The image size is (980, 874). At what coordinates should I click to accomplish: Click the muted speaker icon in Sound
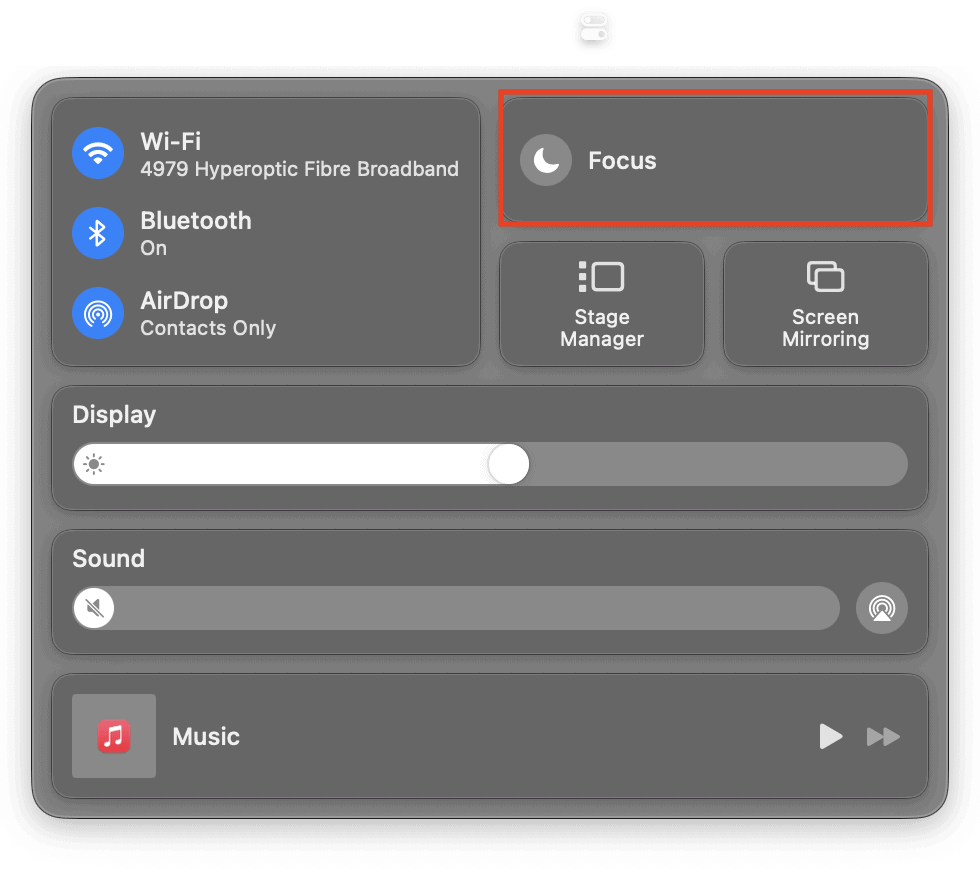click(94, 608)
